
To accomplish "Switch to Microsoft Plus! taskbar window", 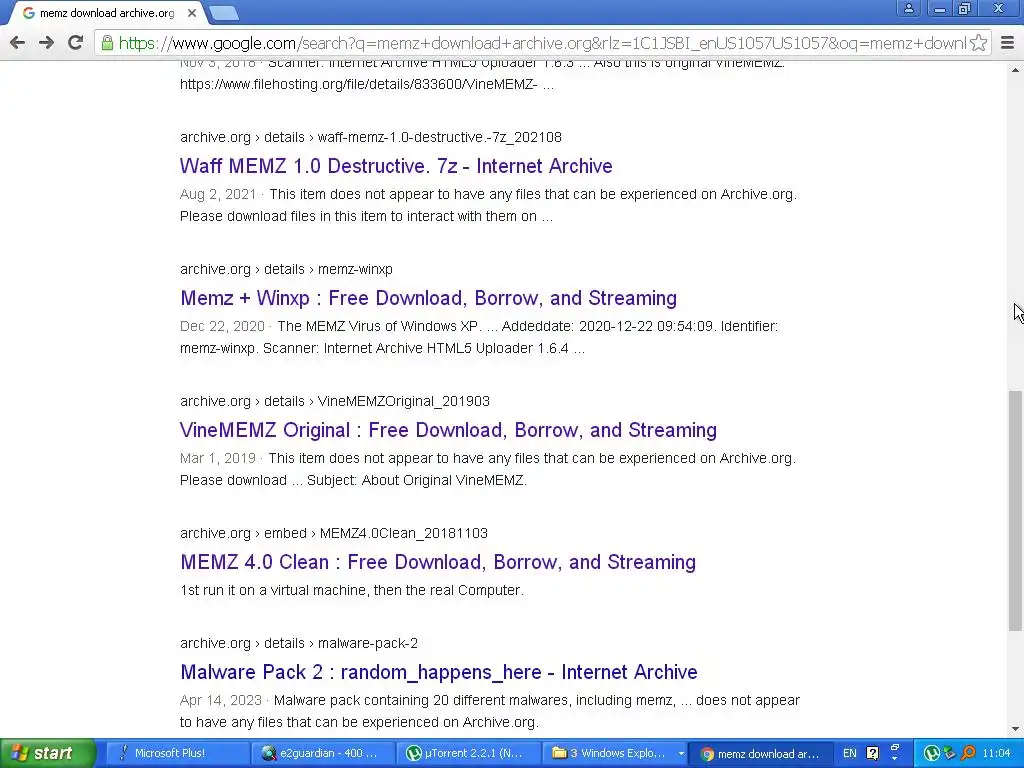I will point(177,753).
